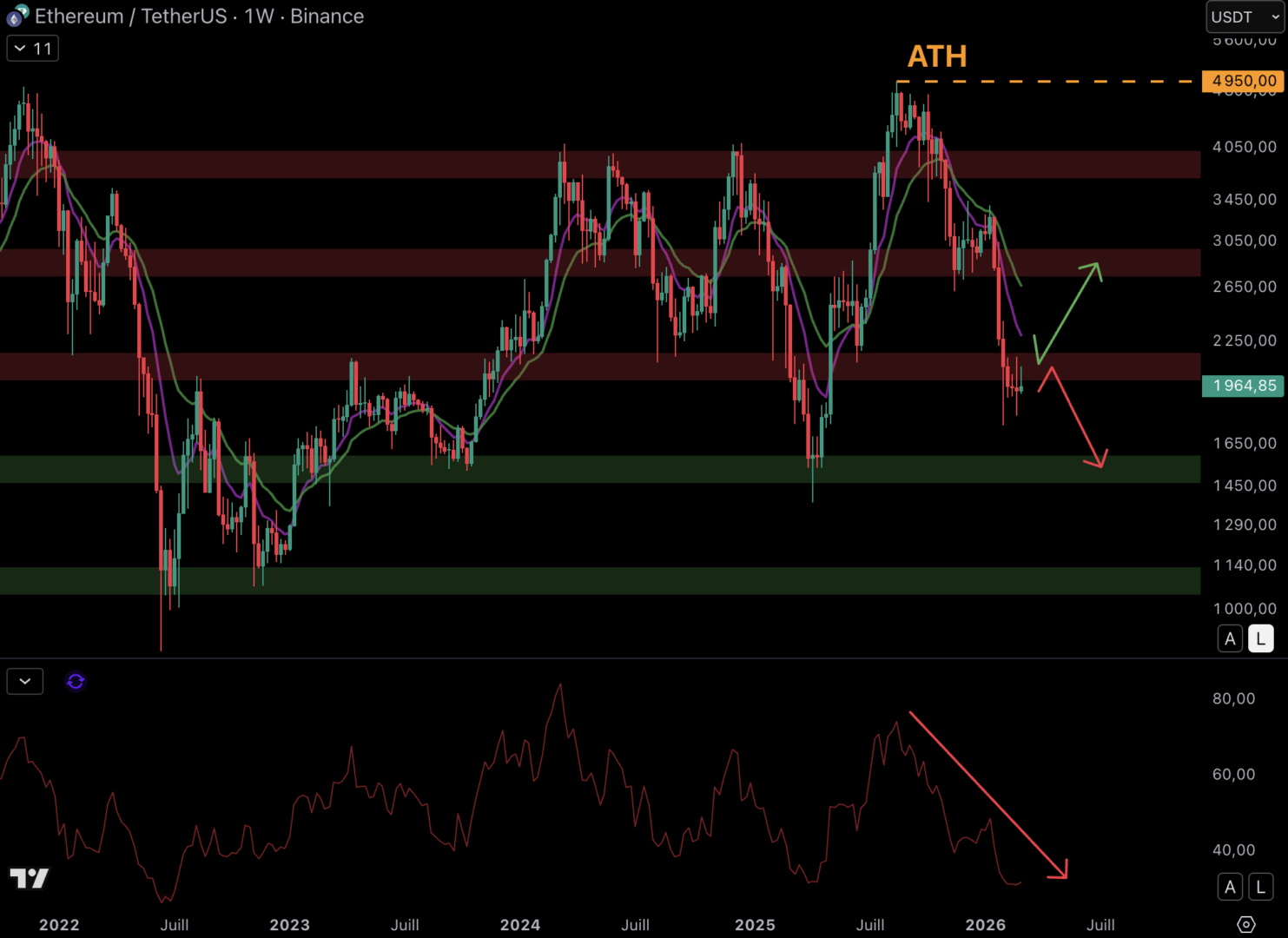Click the 4950,00 ATH price label
The height and width of the screenshot is (938, 1288).
tap(1243, 81)
